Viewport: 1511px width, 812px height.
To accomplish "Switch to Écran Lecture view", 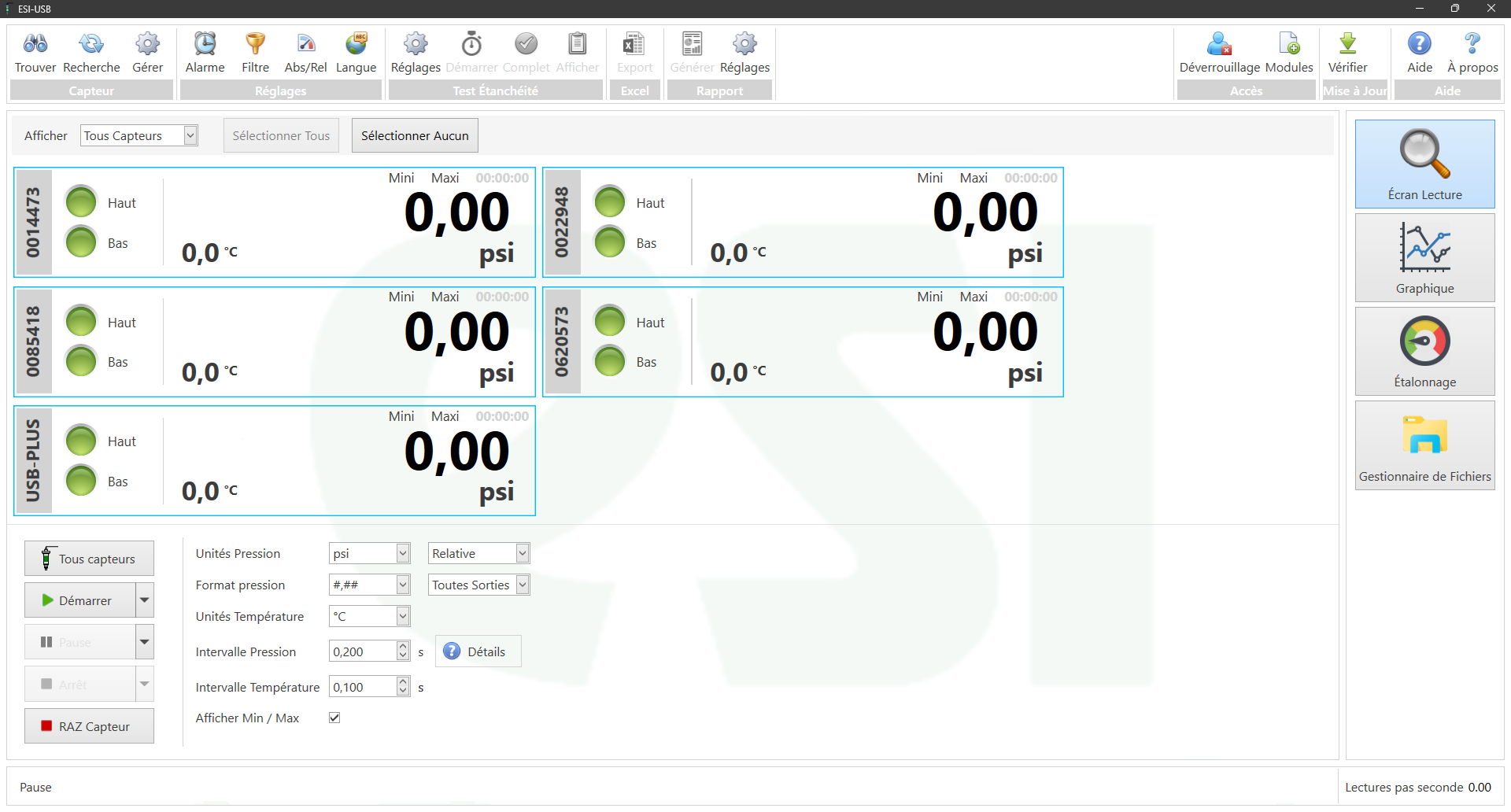I will point(1424,164).
